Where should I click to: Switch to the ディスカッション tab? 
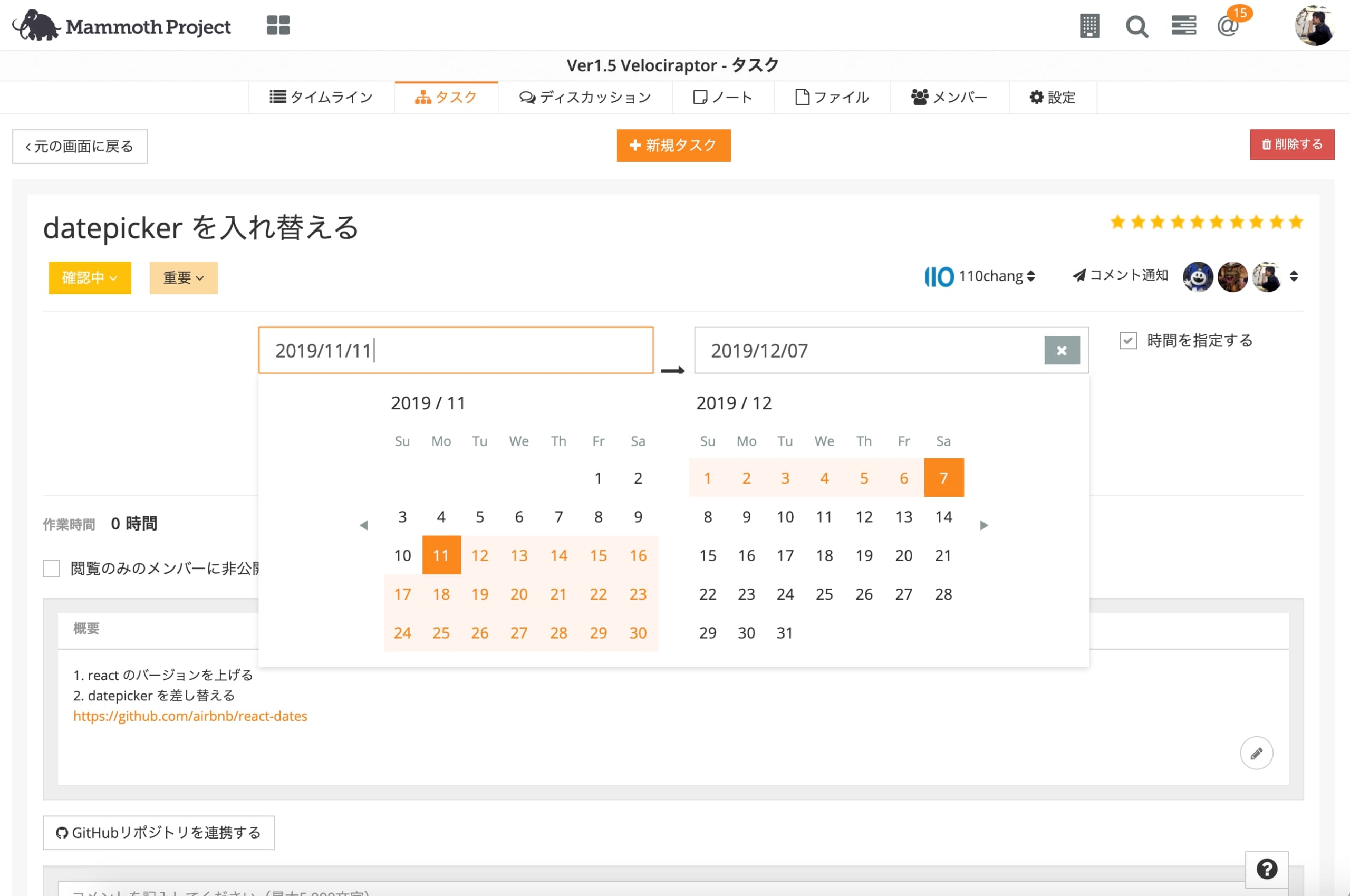tap(585, 98)
